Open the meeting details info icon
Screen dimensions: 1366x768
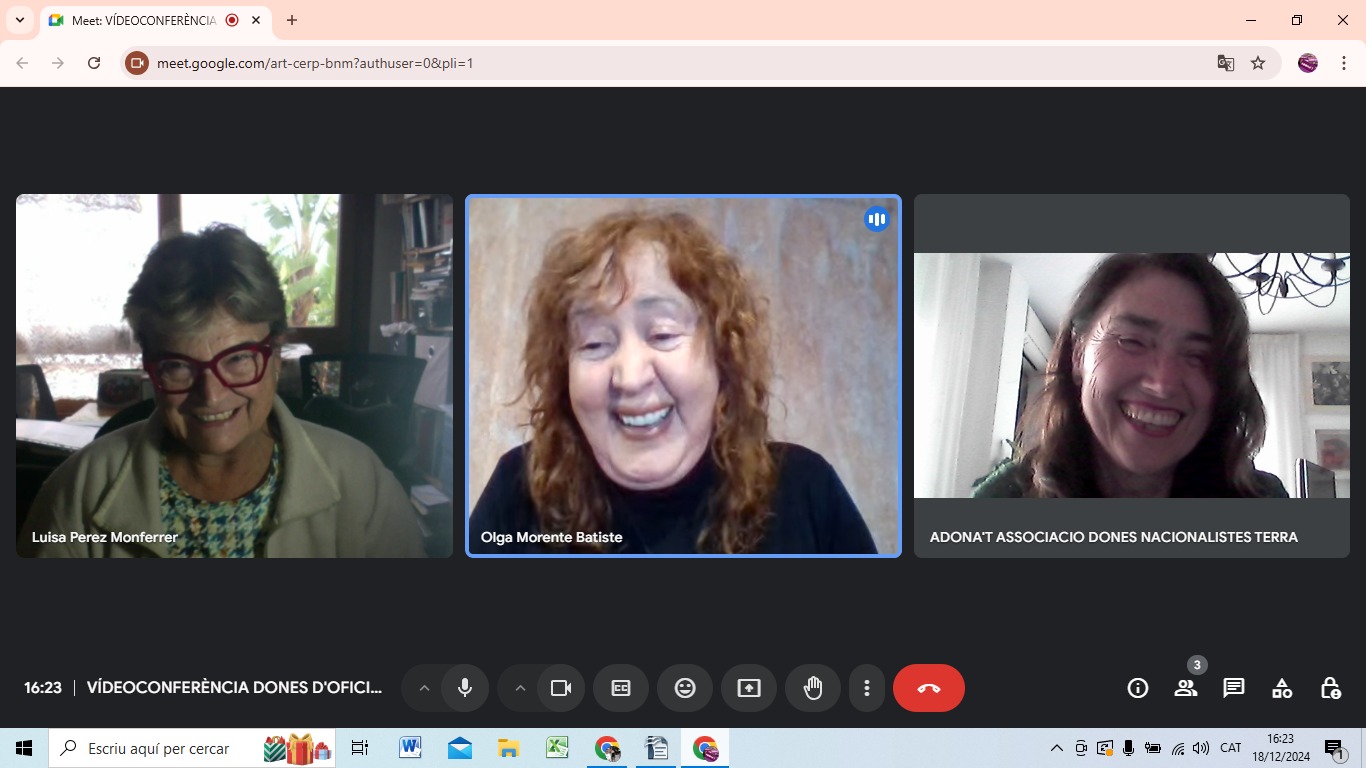(1137, 688)
